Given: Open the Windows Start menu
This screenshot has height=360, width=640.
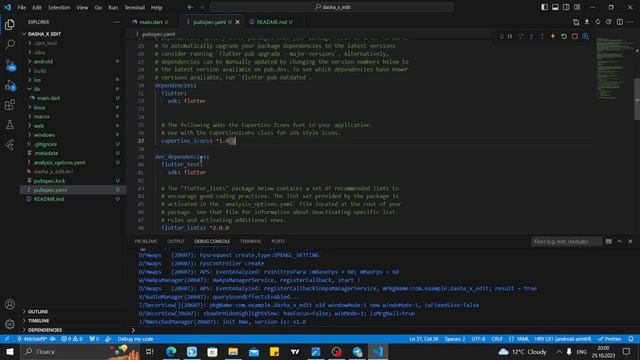Looking at the screenshot, I should coord(10,351).
